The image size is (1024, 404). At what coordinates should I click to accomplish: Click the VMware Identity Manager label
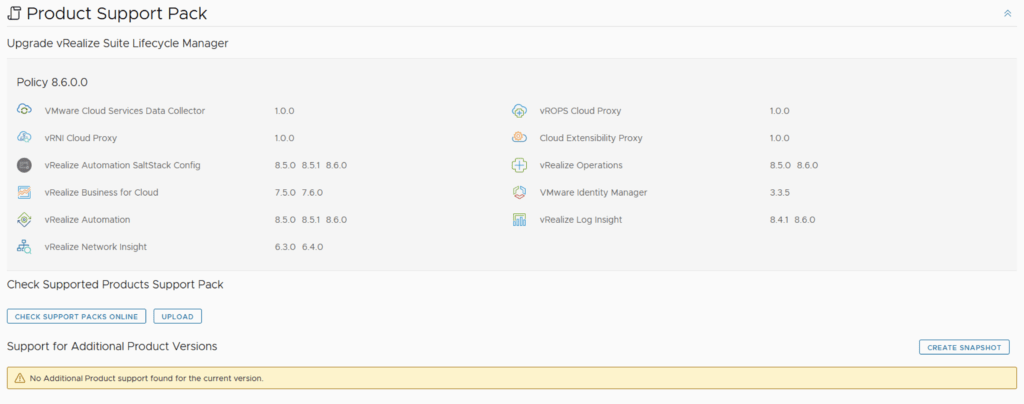(x=593, y=192)
